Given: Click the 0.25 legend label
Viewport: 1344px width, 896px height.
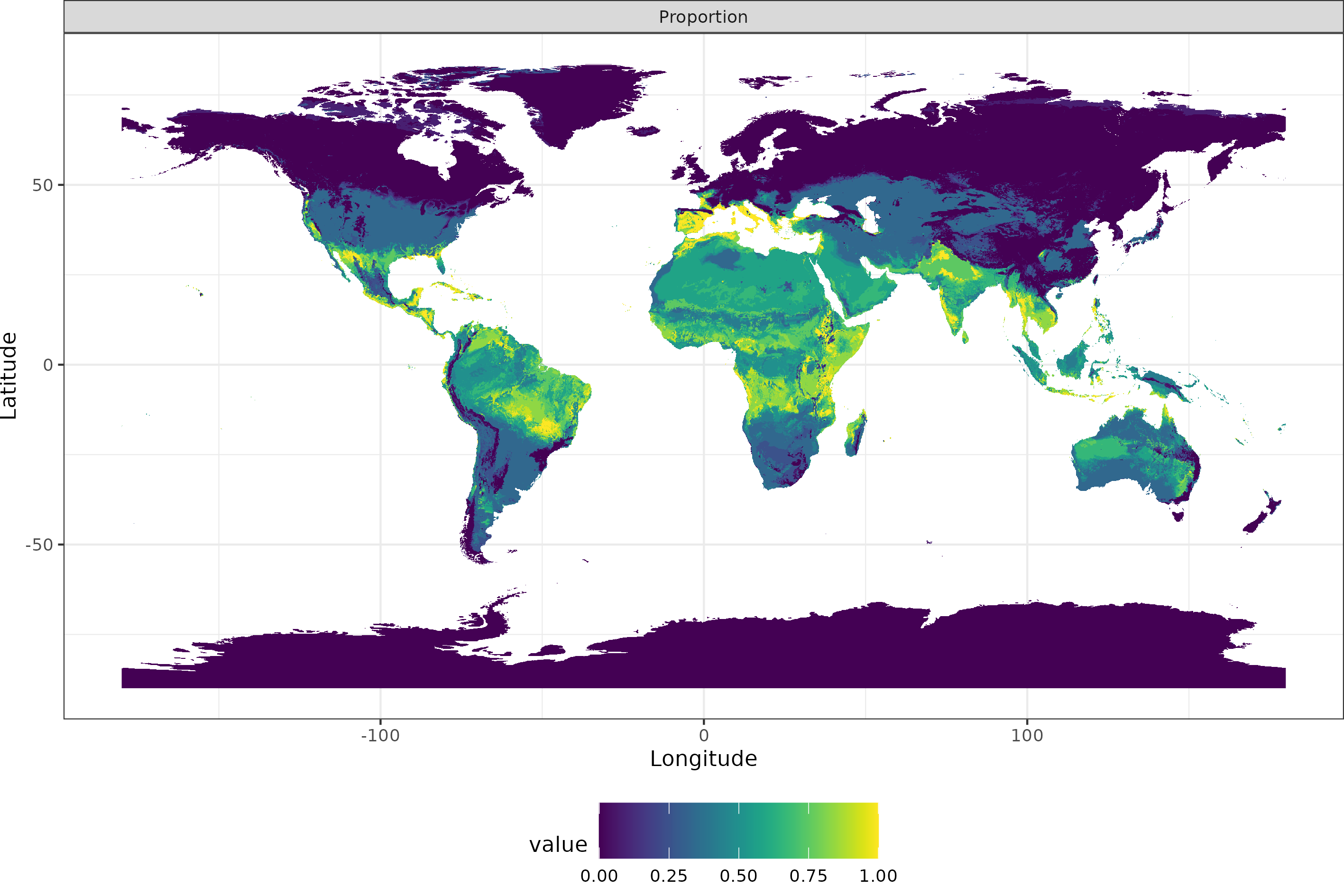Looking at the screenshot, I should click(x=668, y=876).
